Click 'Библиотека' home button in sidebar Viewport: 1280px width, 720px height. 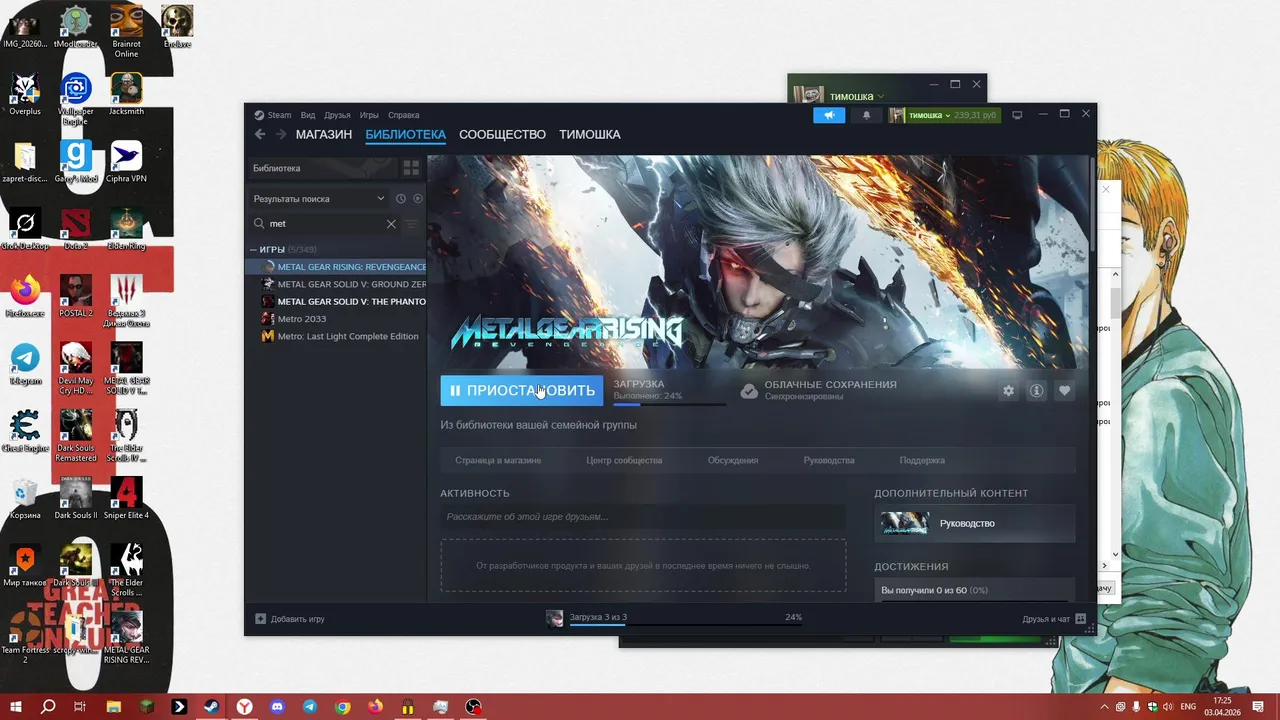click(x=321, y=168)
